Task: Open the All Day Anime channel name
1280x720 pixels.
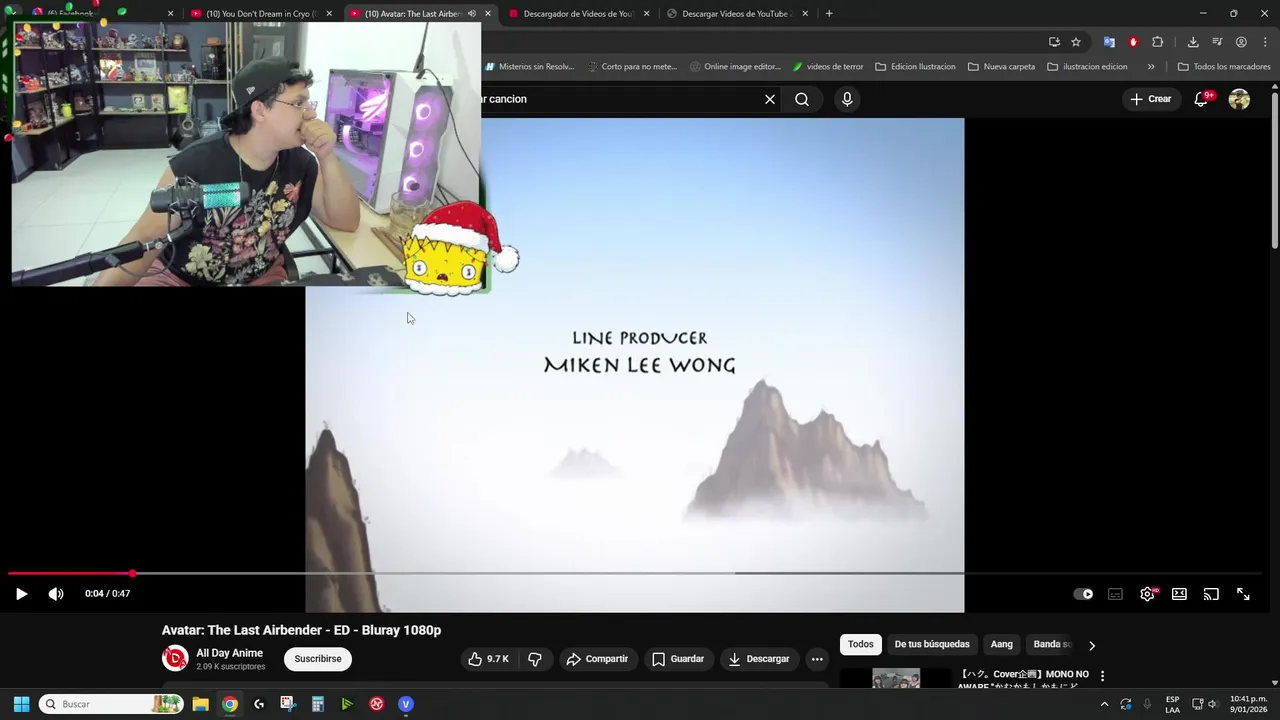Action: coord(230,653)
